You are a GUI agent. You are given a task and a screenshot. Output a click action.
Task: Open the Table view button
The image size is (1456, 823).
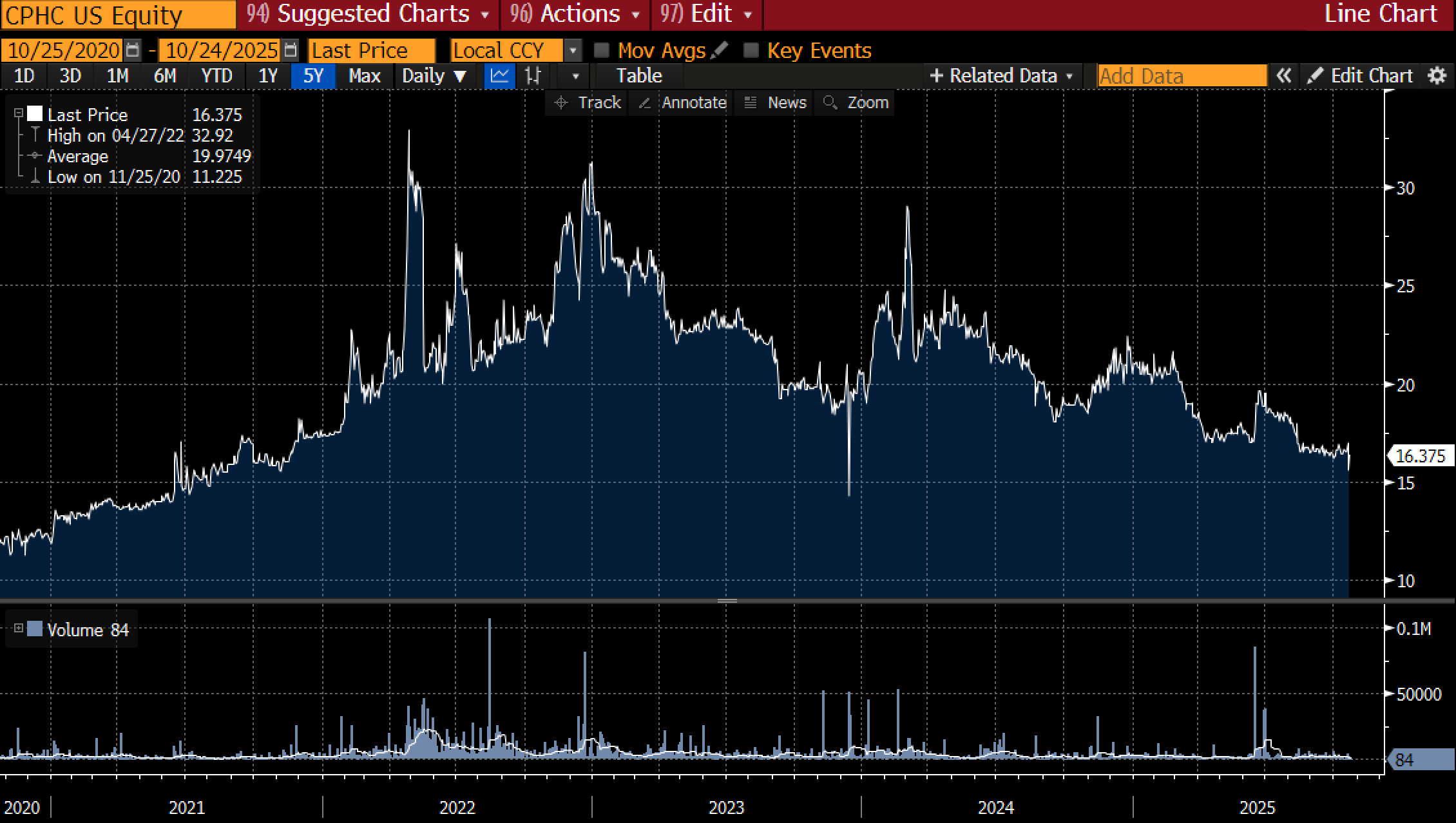(x=638, y=76)
